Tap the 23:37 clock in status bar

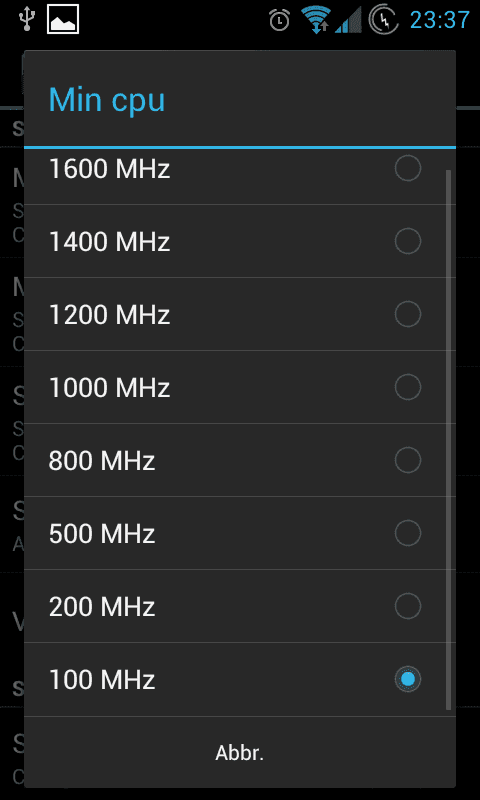[x=440, y=20]
